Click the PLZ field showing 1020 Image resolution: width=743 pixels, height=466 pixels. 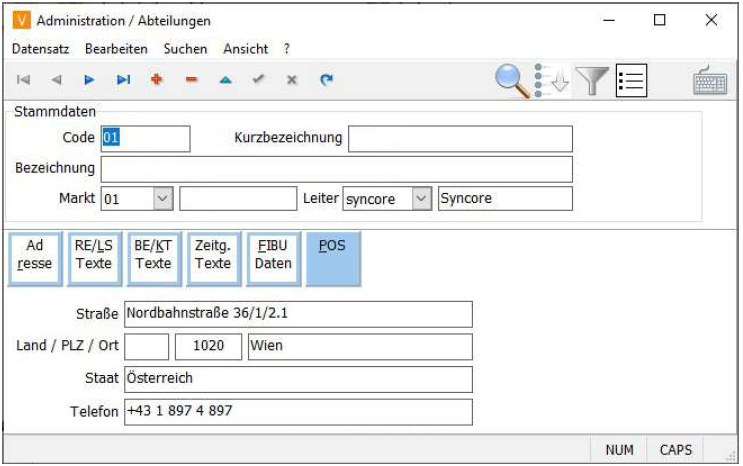pyautogui.click(x=208, y=347)
